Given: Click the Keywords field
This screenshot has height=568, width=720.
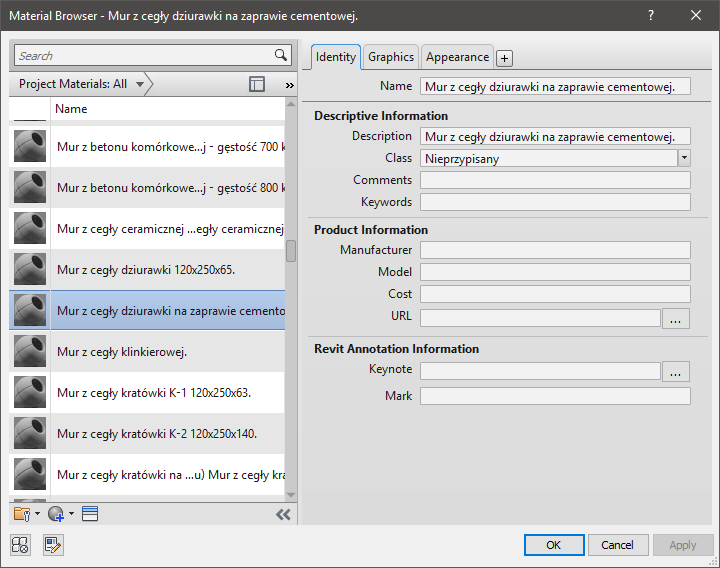Looking at the screenshot, I should click(x=555, y=202).
